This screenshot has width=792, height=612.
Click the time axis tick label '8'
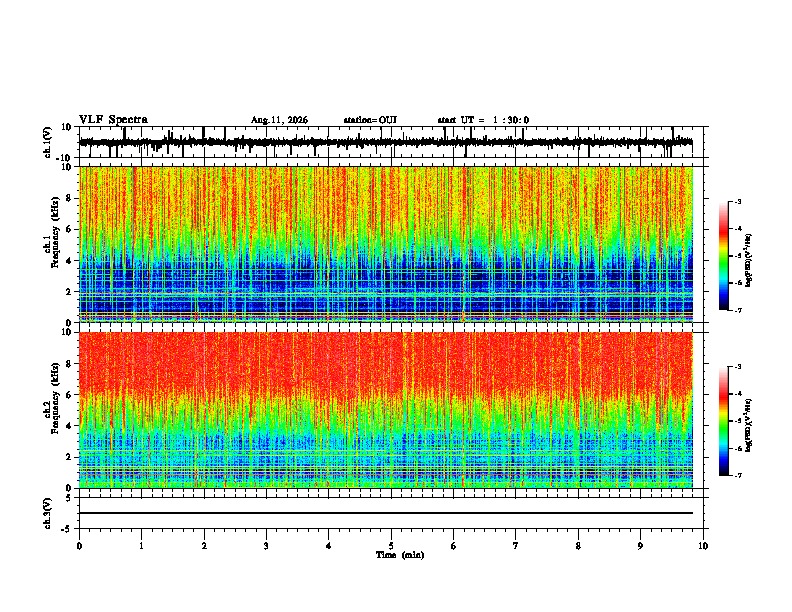(578, 546)
